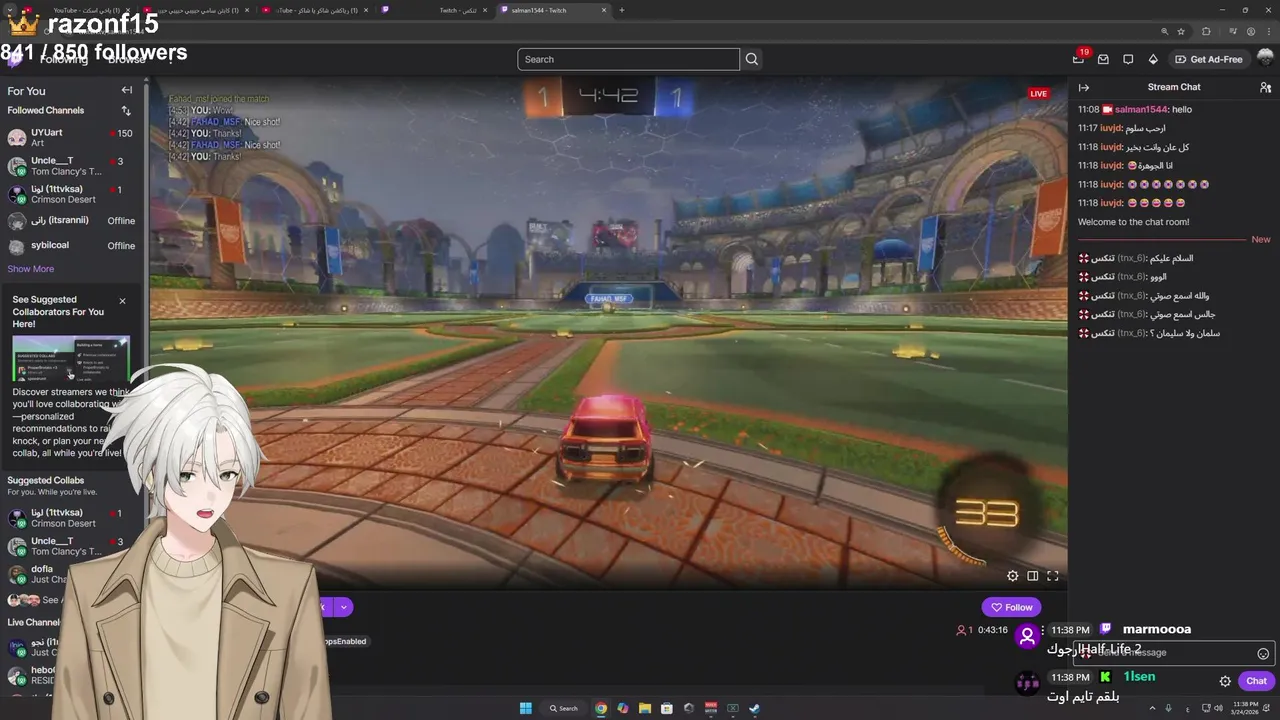This screenshot has width=1280, height=720.
Task: Open Steam from the taskbar
Action: tap(754, 708)
